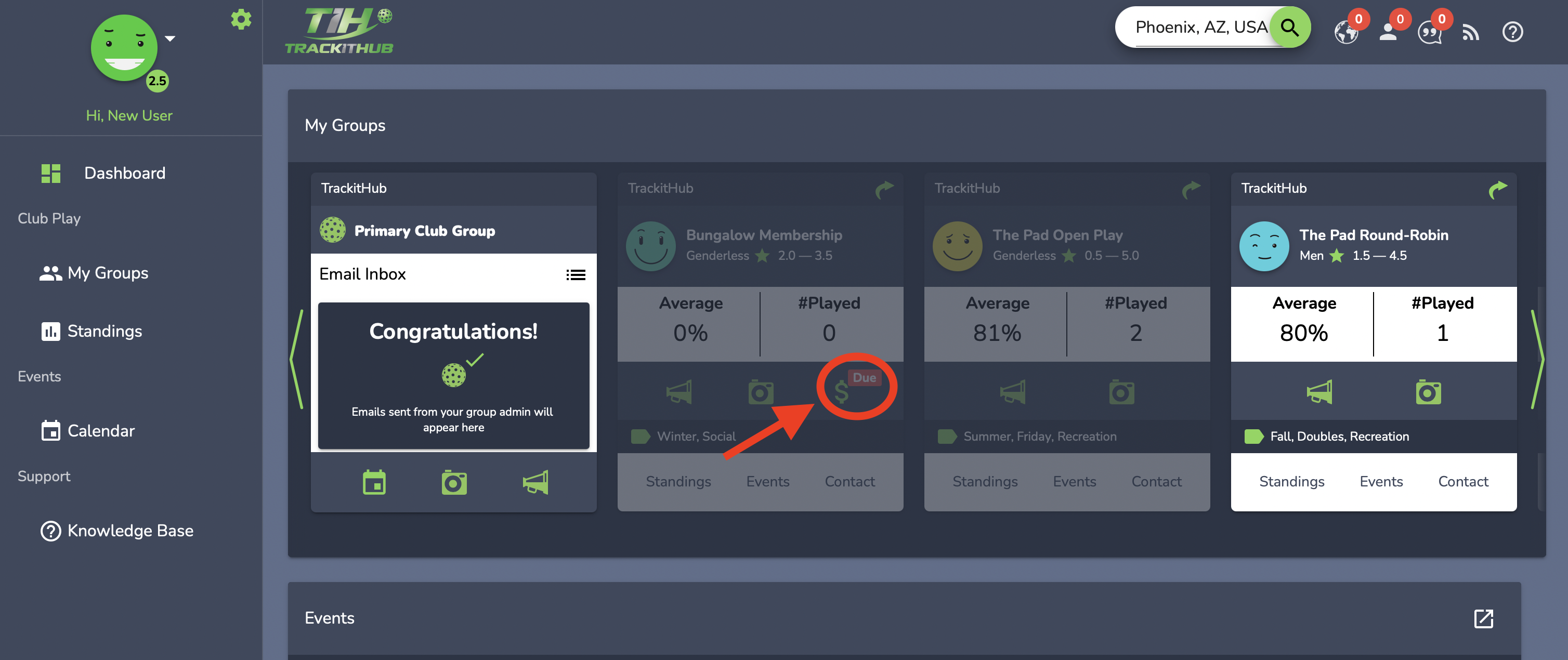Click the help question mark icon
Viewport: 1568px width, 660px height.
(x=1512, y=32)
